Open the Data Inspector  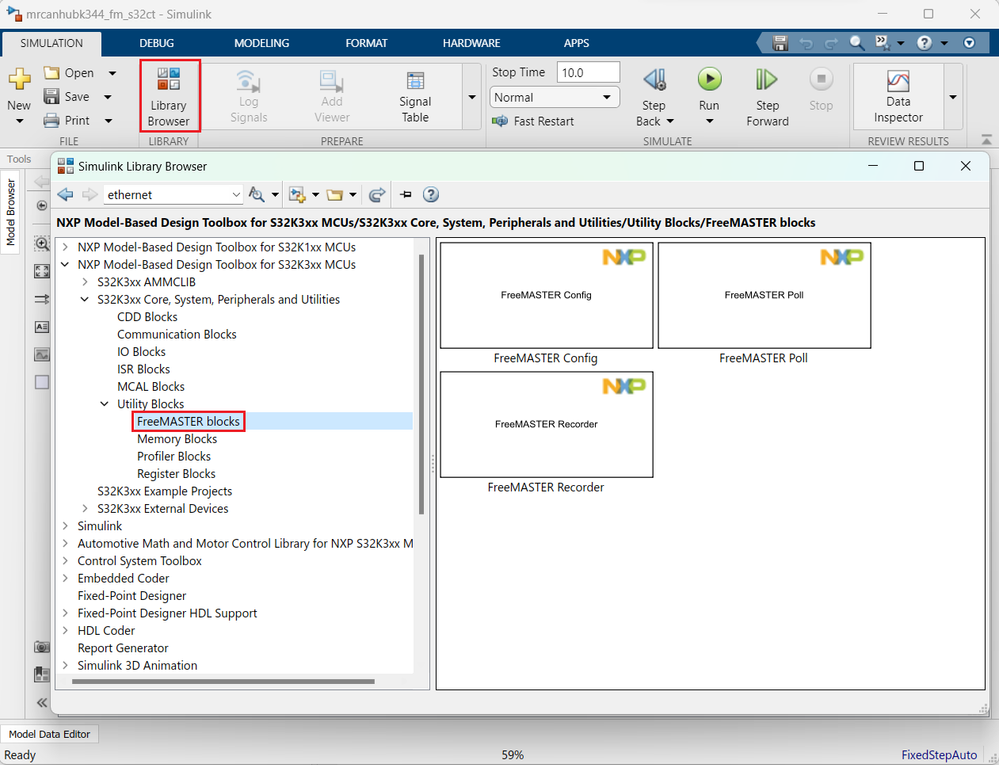[898, 96]
